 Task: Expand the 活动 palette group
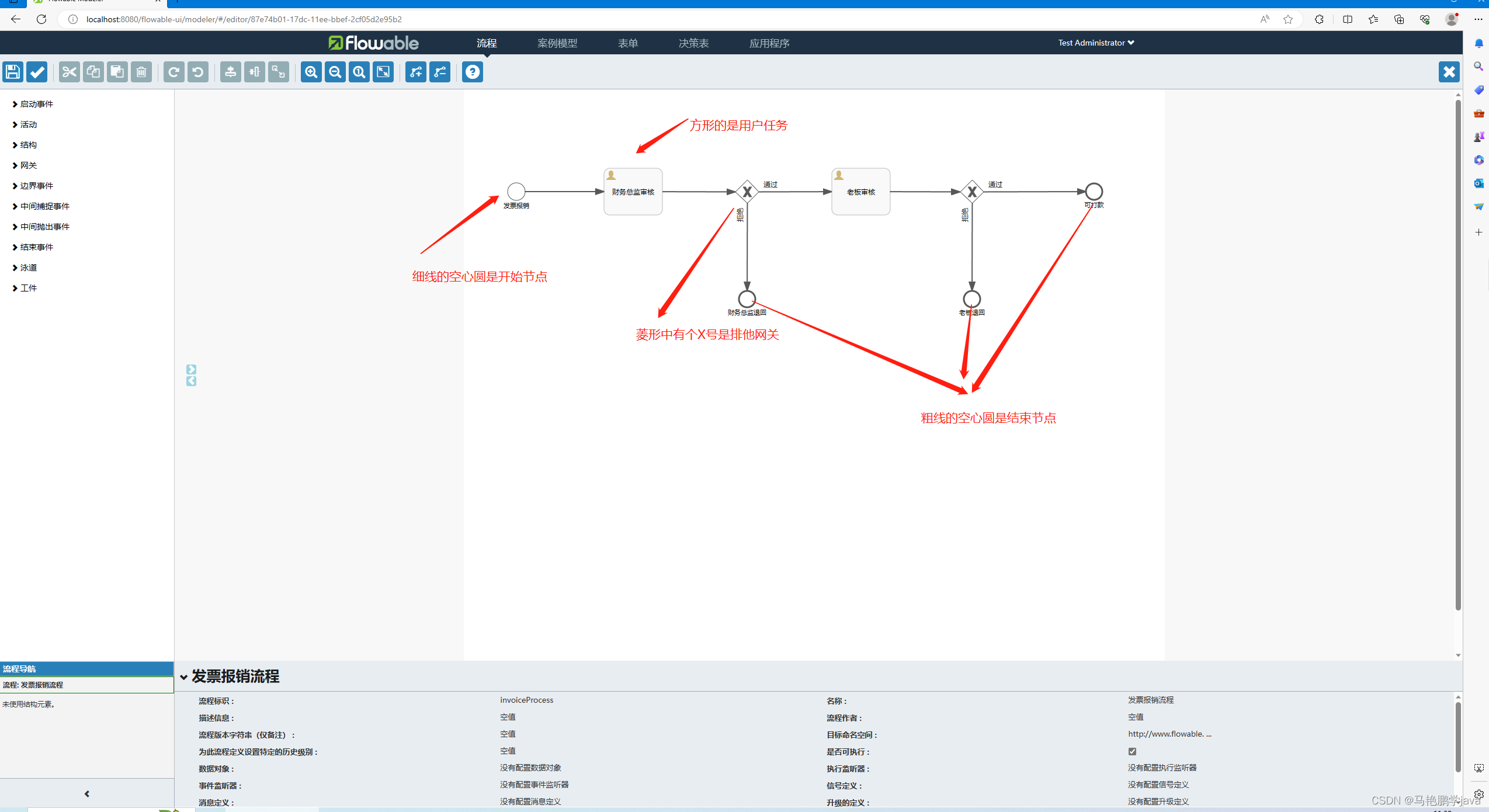(25, 124)
